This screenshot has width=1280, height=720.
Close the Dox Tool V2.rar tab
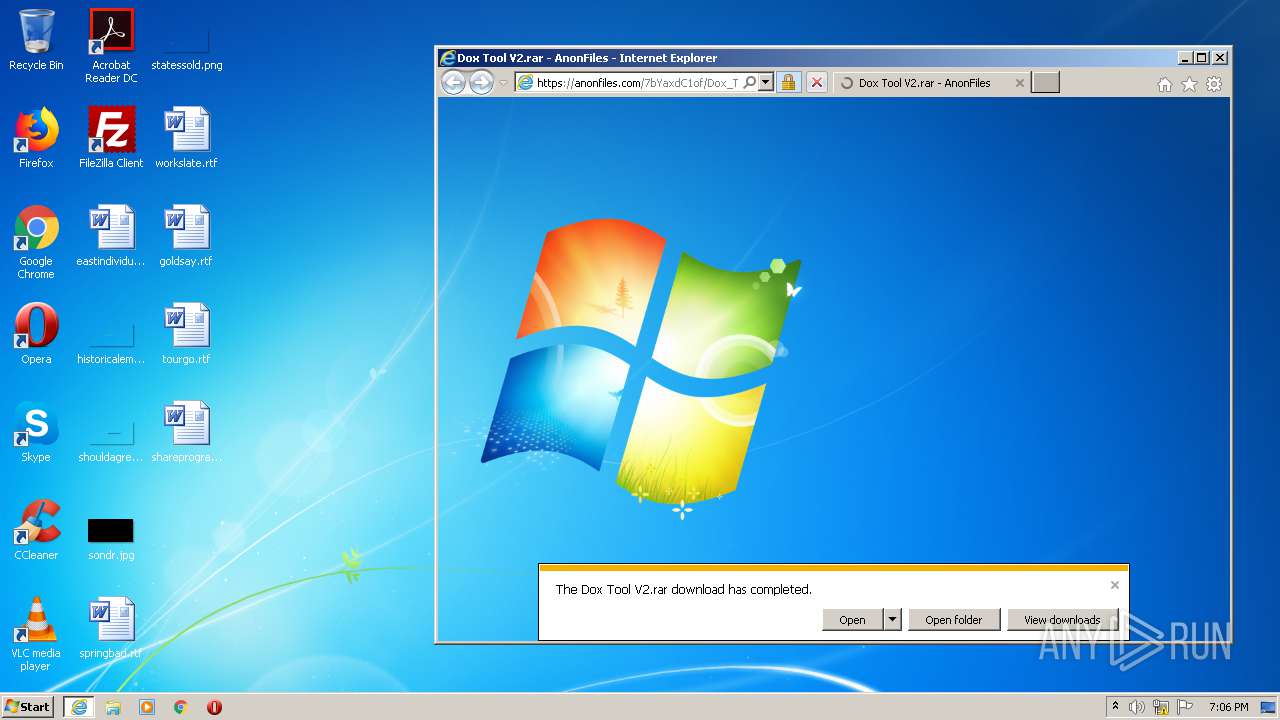tap(1020, 83)
